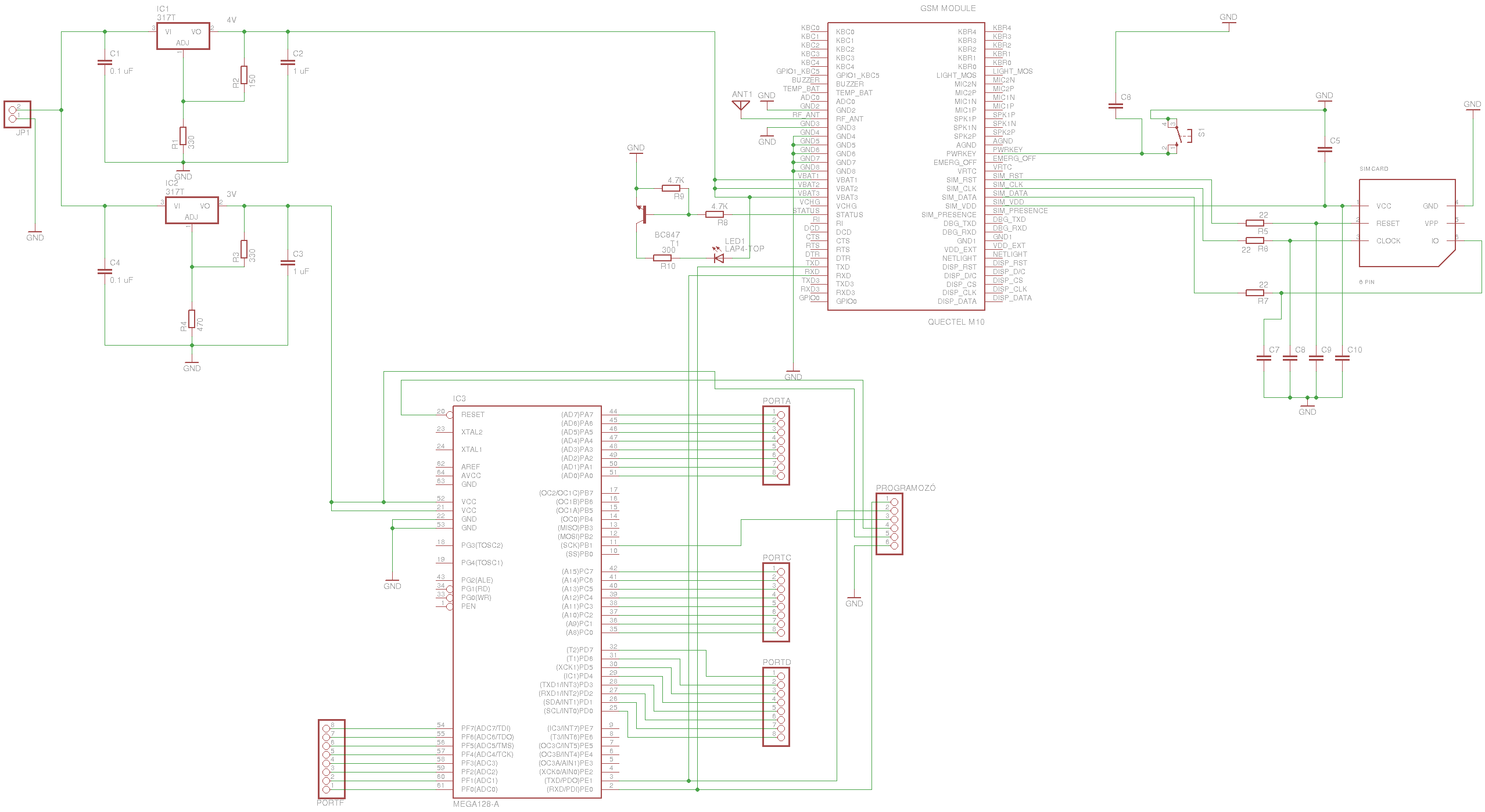Select the PORTD pin header
The image size is (1485, 812).
pyautogui.click(x=776, y=707)
